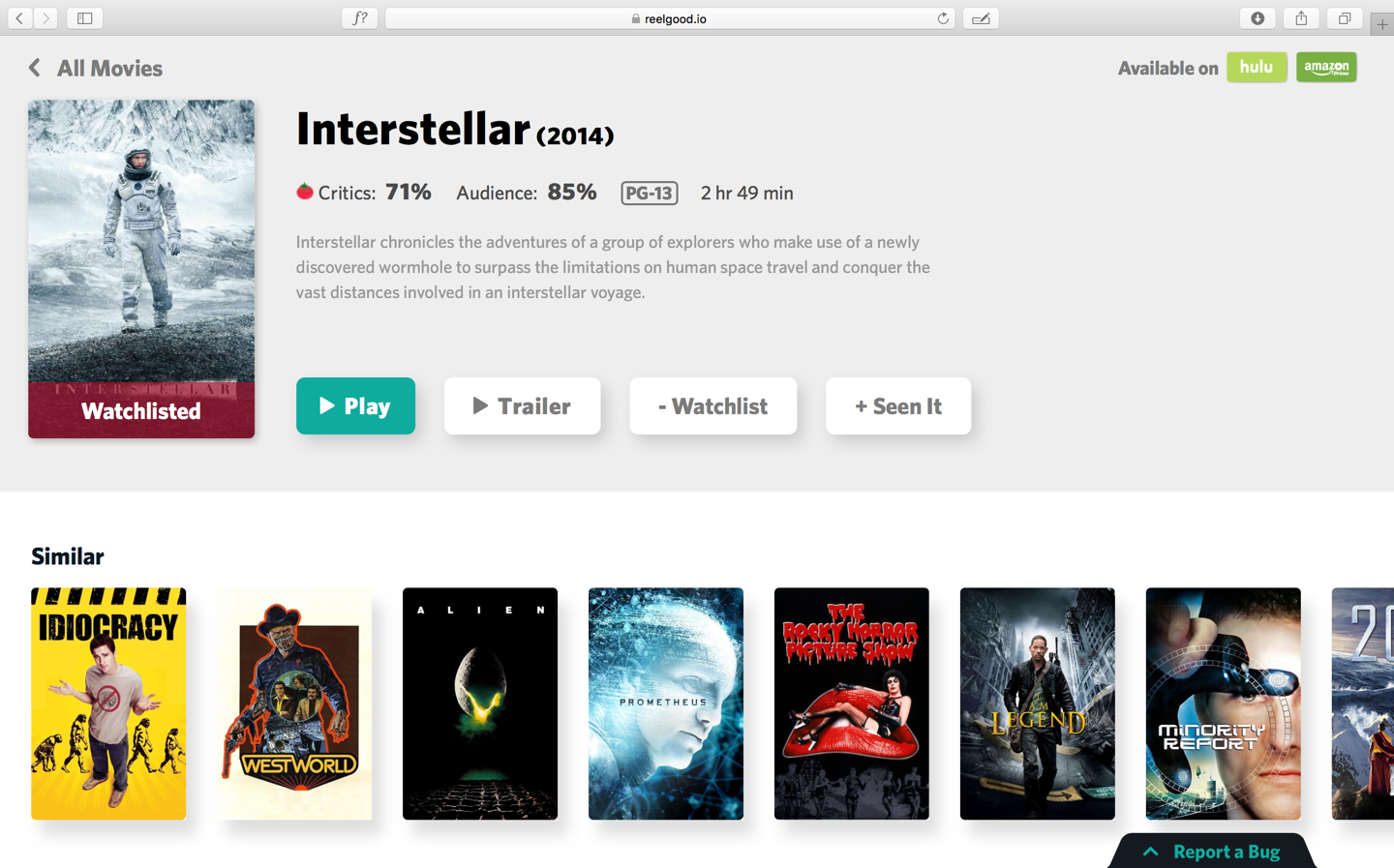Image resolution: width=1394 pixels, height=868 pixels.
Task: Open the Safari share menu
Action: click(x=1301, y=18)
